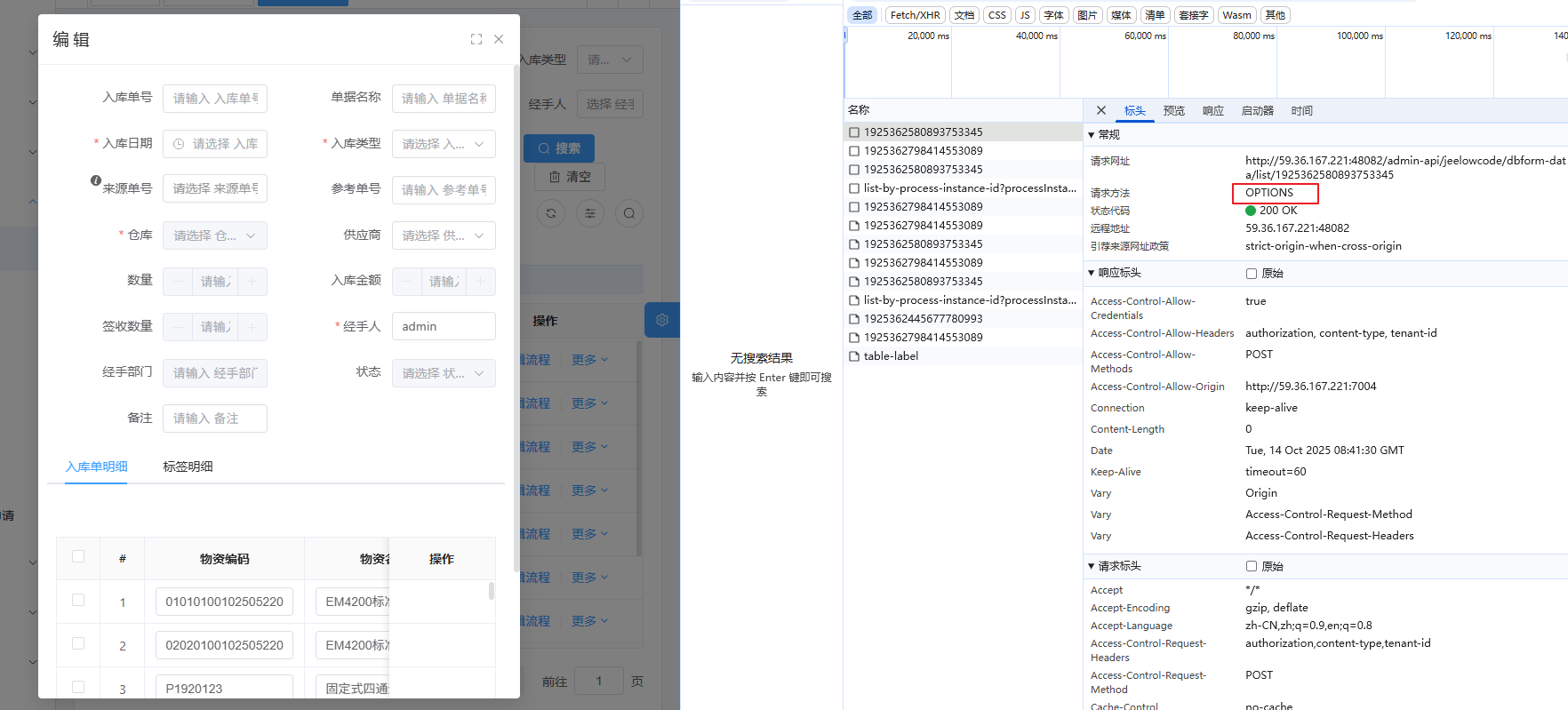
Task: Click into the 备注 input field
Action: click(215, 419)
